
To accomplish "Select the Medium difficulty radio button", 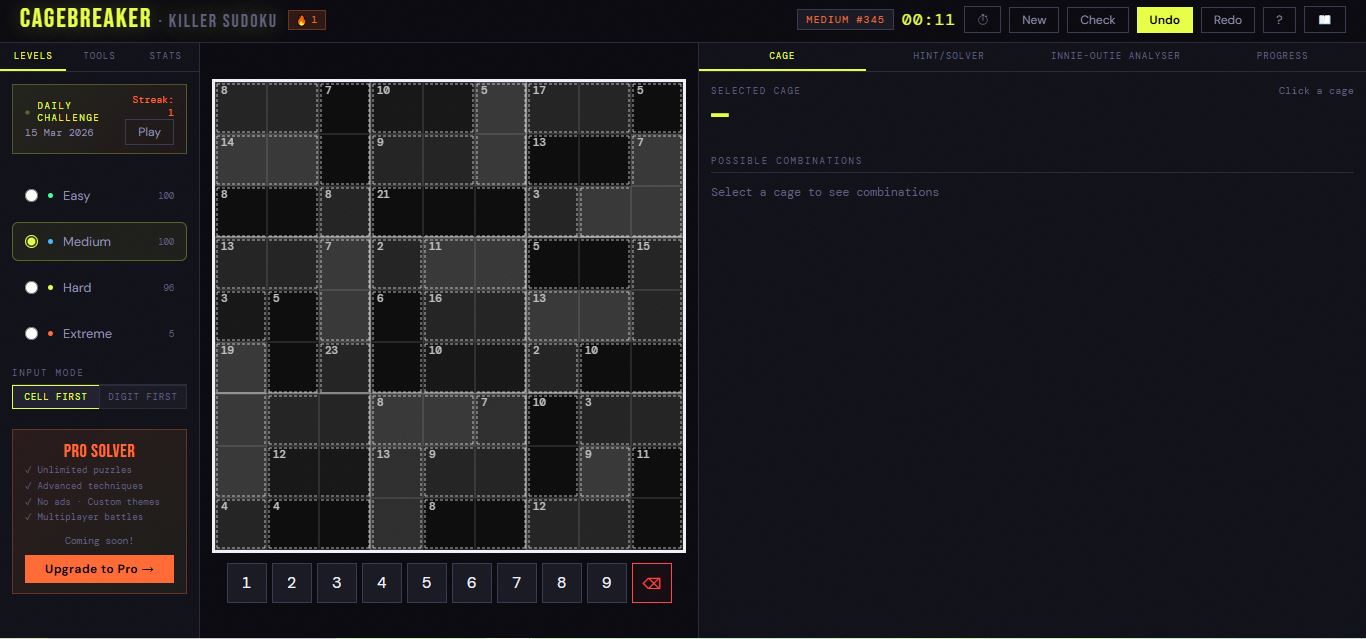I will [x=31, y=241].
